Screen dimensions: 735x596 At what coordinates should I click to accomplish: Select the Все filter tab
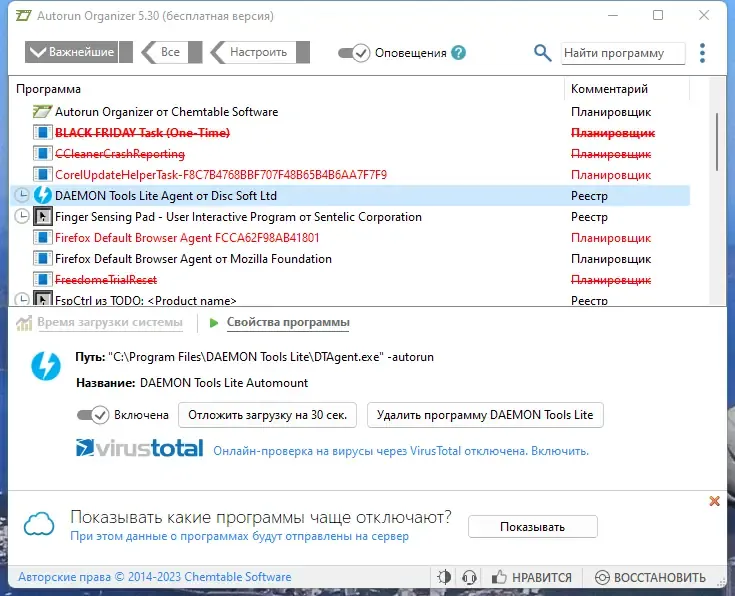coord(172,52)
